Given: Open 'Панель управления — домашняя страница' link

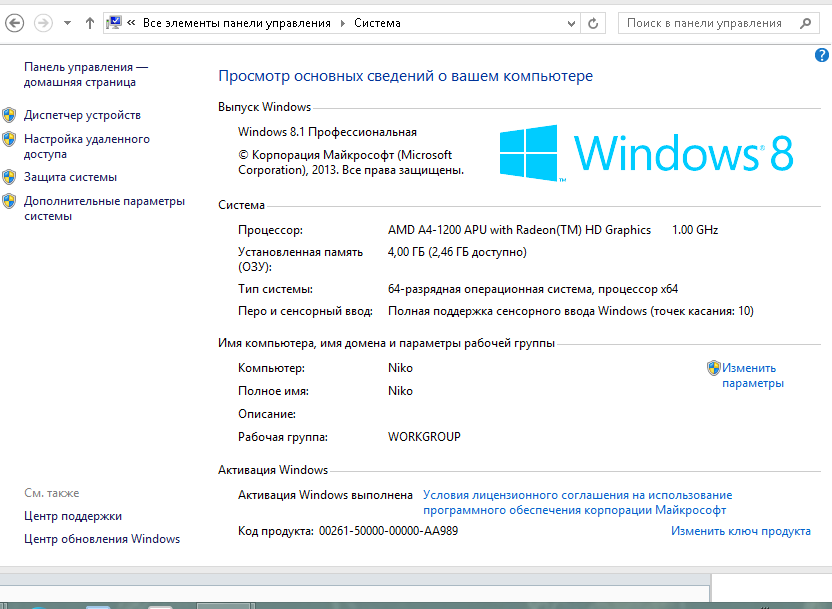Looking at the screenshot, I should pos(86,75).
